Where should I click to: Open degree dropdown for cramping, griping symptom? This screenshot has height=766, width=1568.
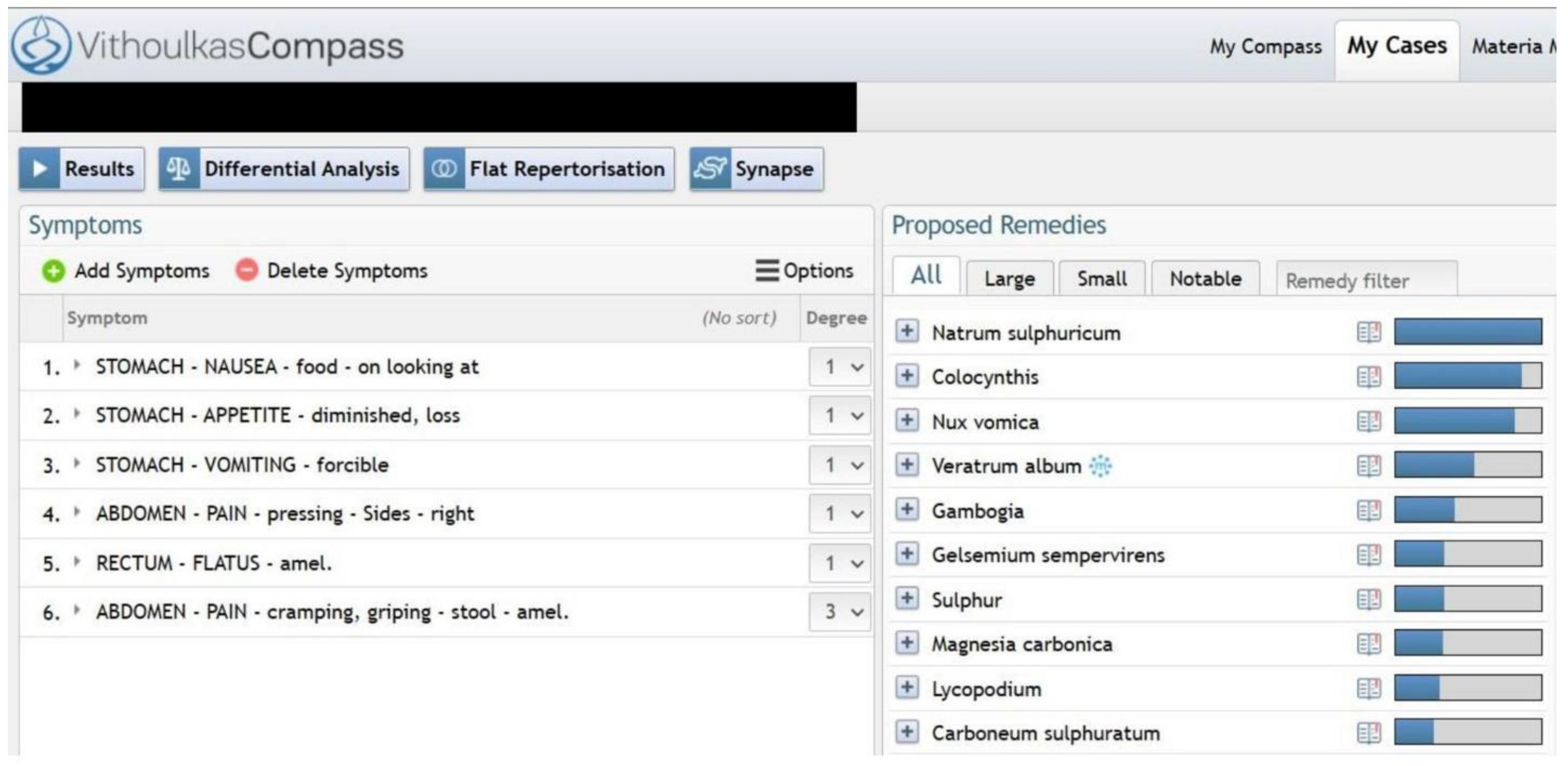pyautogui.click(x=840, y=612)
